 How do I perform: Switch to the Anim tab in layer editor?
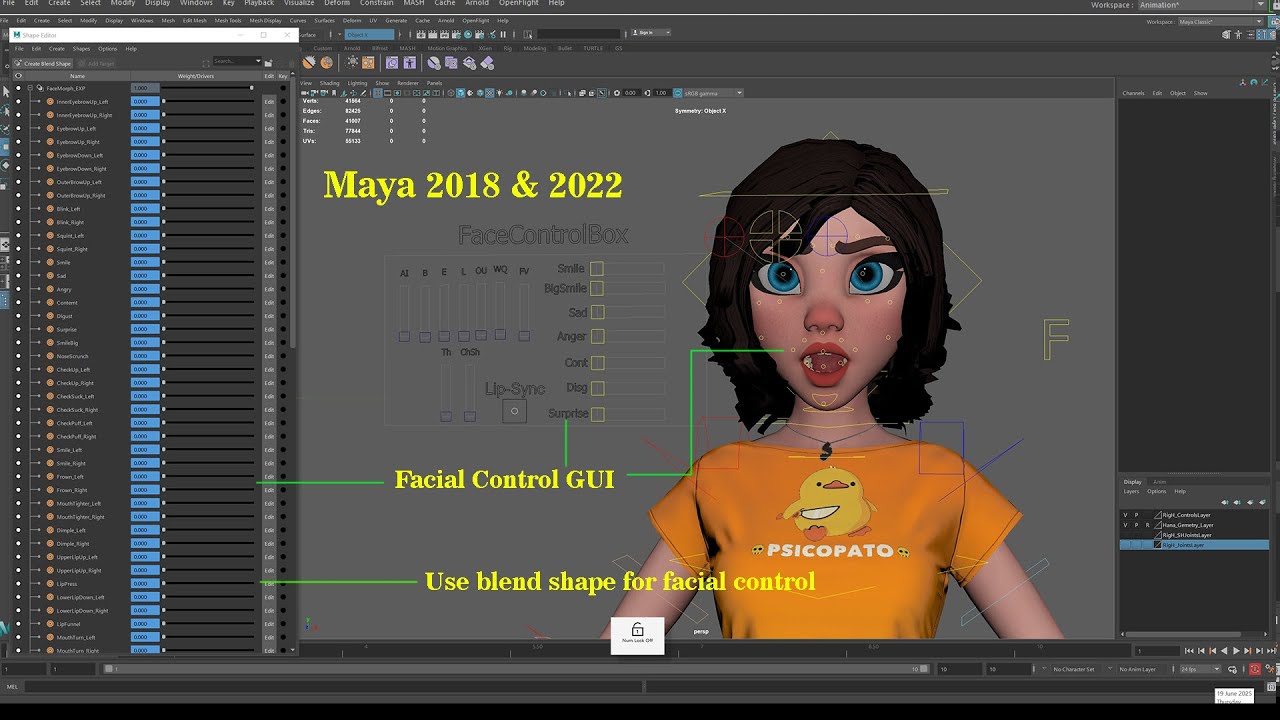point(1160,482)
